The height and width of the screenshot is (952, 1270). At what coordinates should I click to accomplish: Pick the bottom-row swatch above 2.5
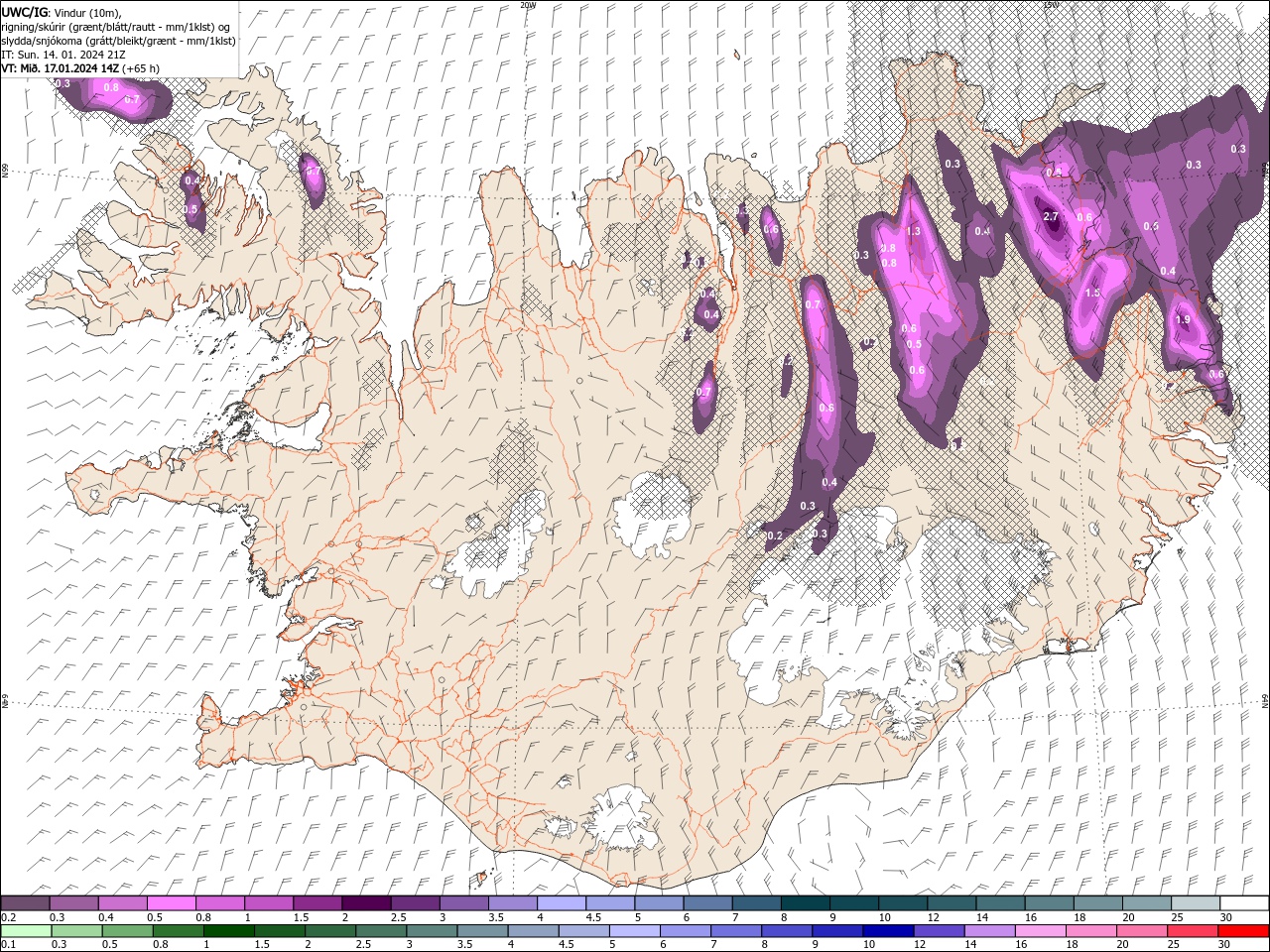point(381,931)
